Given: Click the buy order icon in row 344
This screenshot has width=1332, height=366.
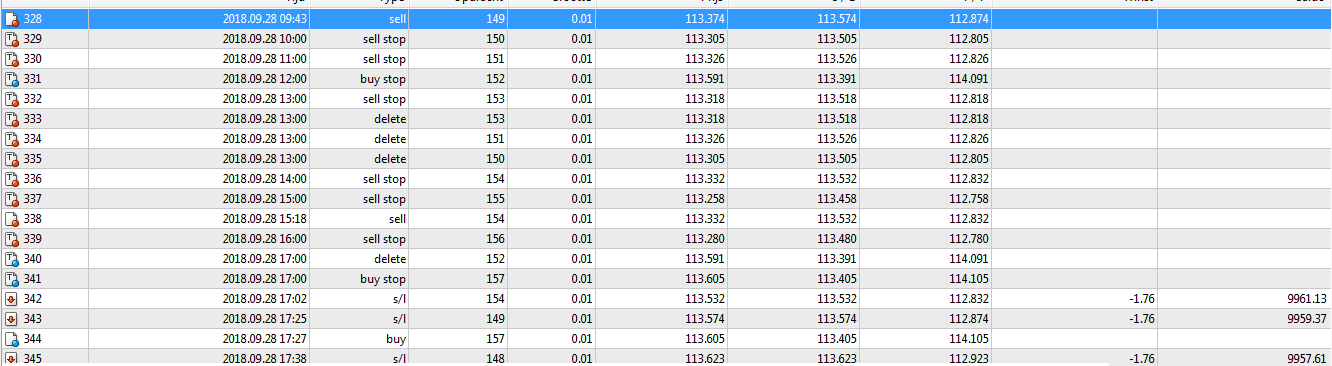Looking at the screenshot, I should 12,339.
